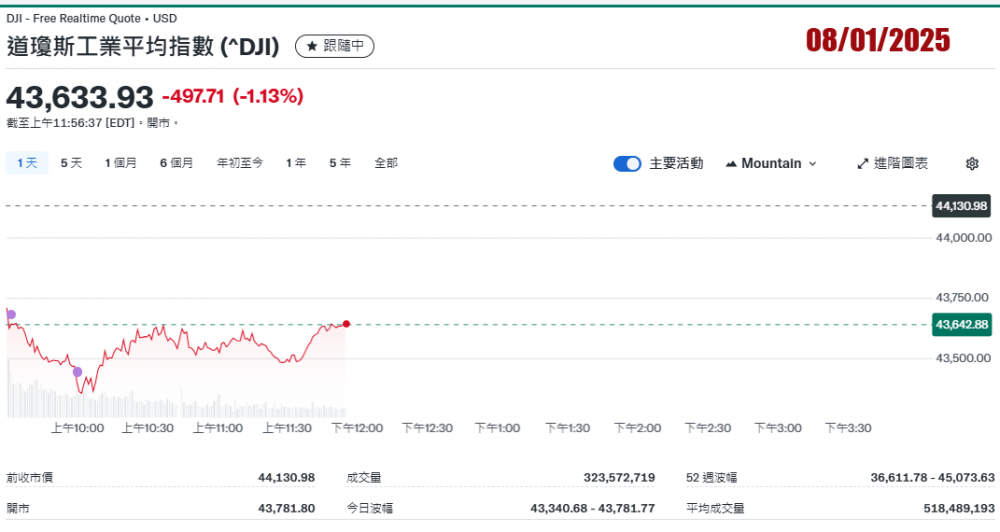Click the Mountain chart type icon
The width and height of the screenshot is (1000, 532).
pyautogui.click(x=731, y=164)
